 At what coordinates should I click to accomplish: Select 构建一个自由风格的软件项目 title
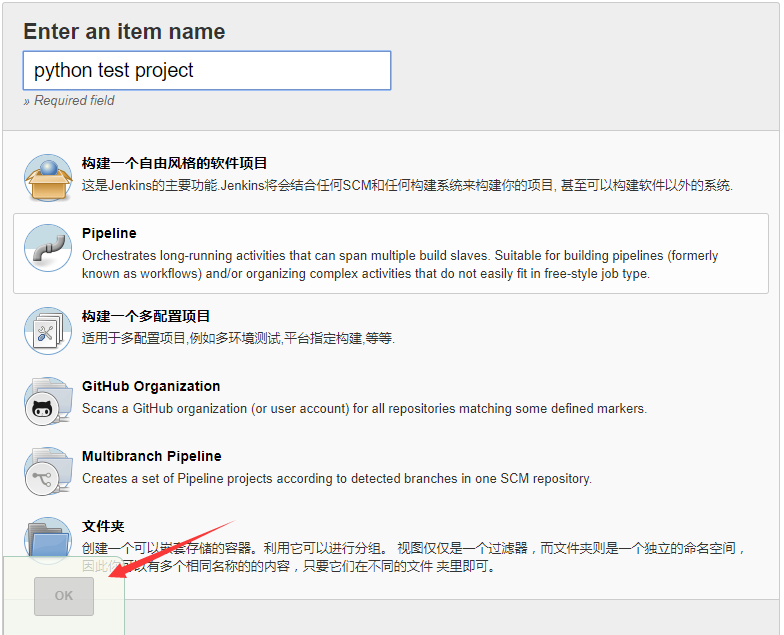(x=174, y=163)
